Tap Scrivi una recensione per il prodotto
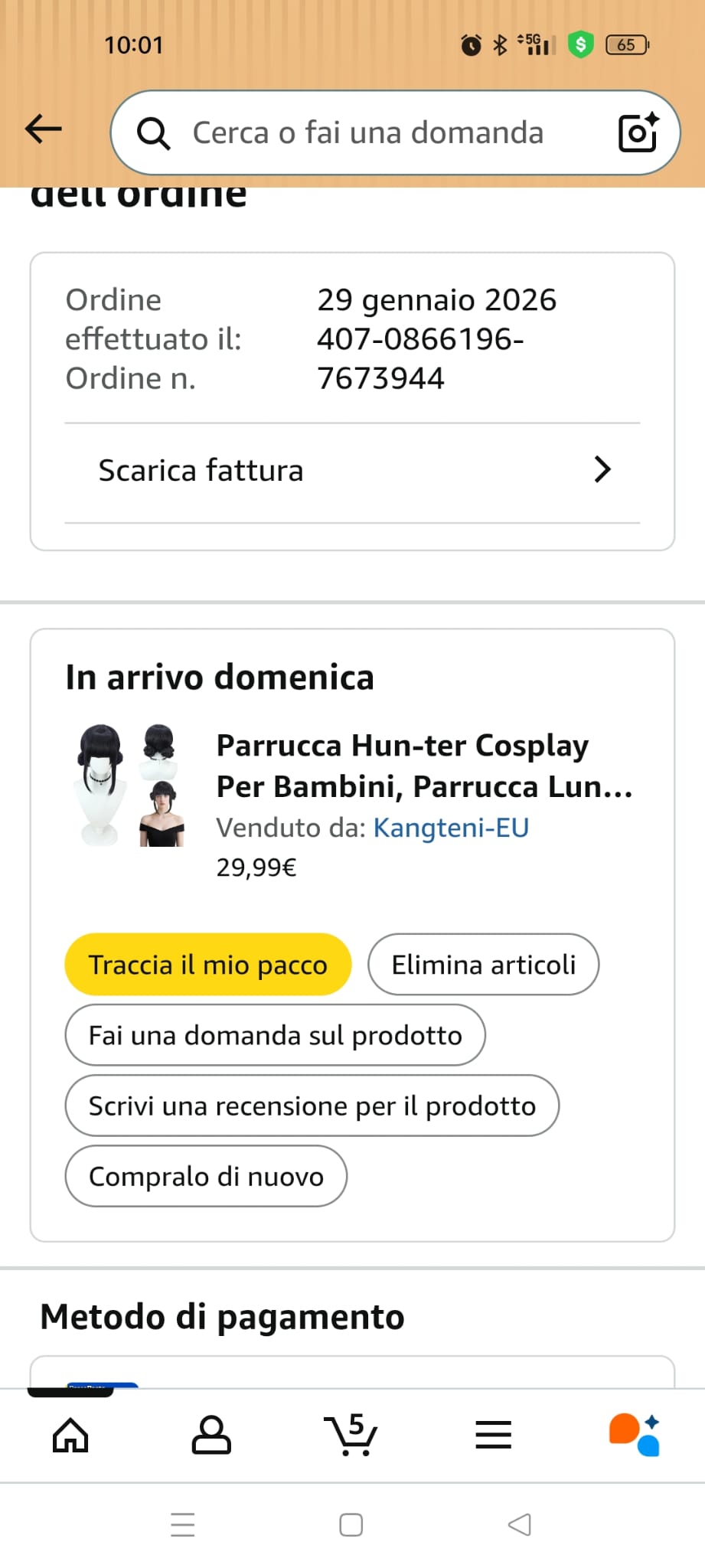The image size is (705, 1568). [x=312, y=1106]
